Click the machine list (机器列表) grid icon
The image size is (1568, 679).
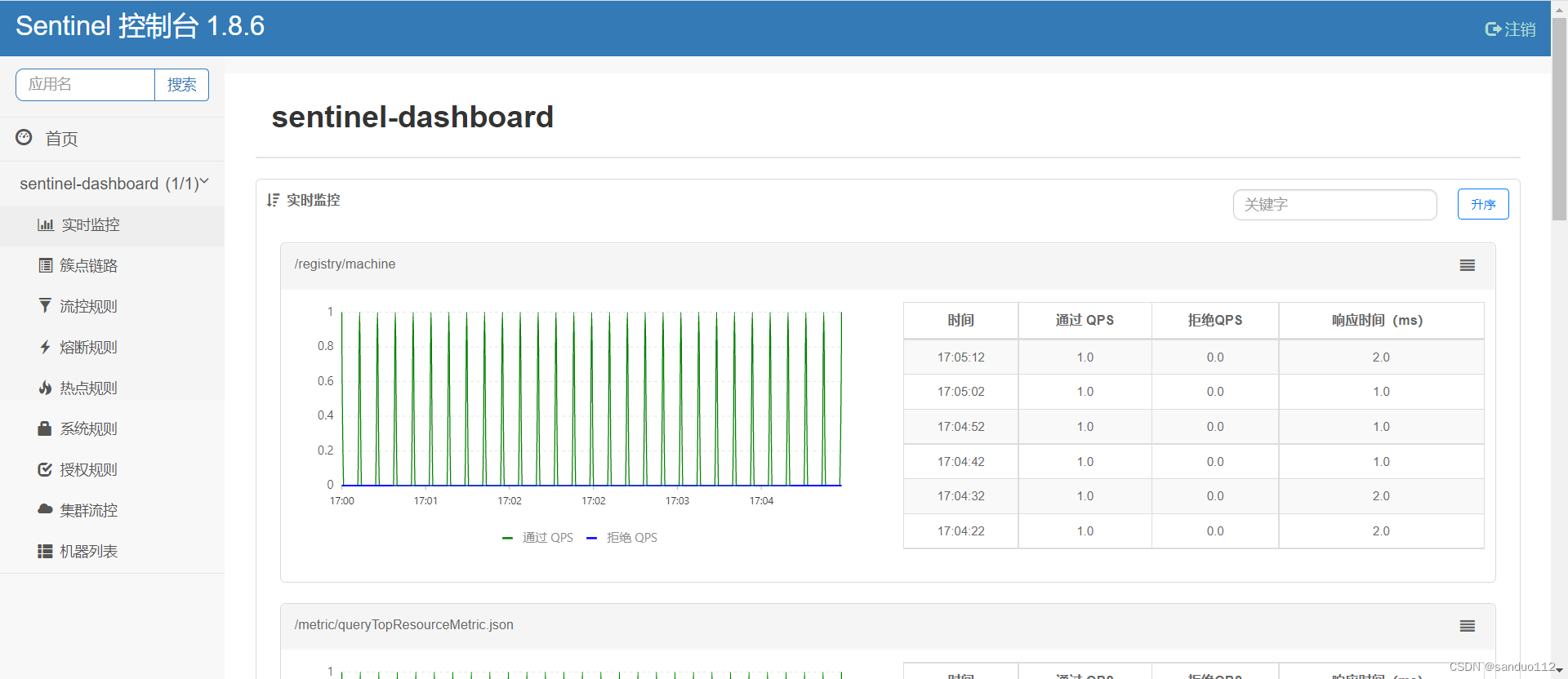(45, 551)
